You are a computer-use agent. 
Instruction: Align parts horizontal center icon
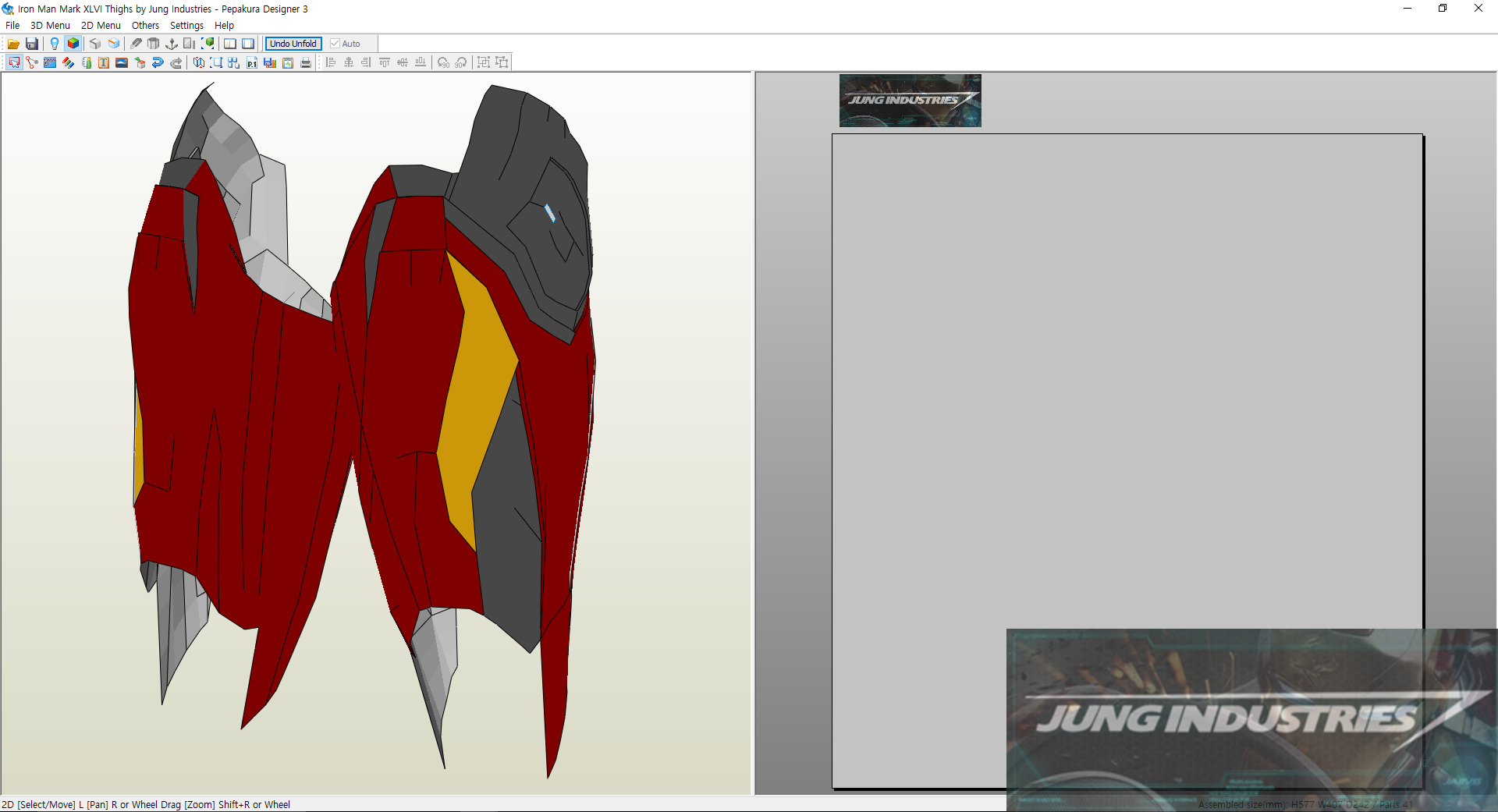[349, 62]
